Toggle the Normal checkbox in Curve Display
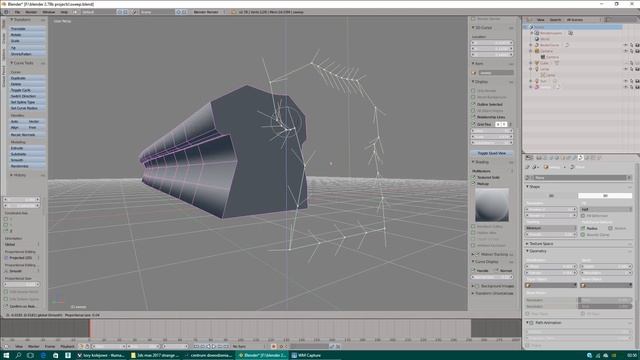 [497, 271]
